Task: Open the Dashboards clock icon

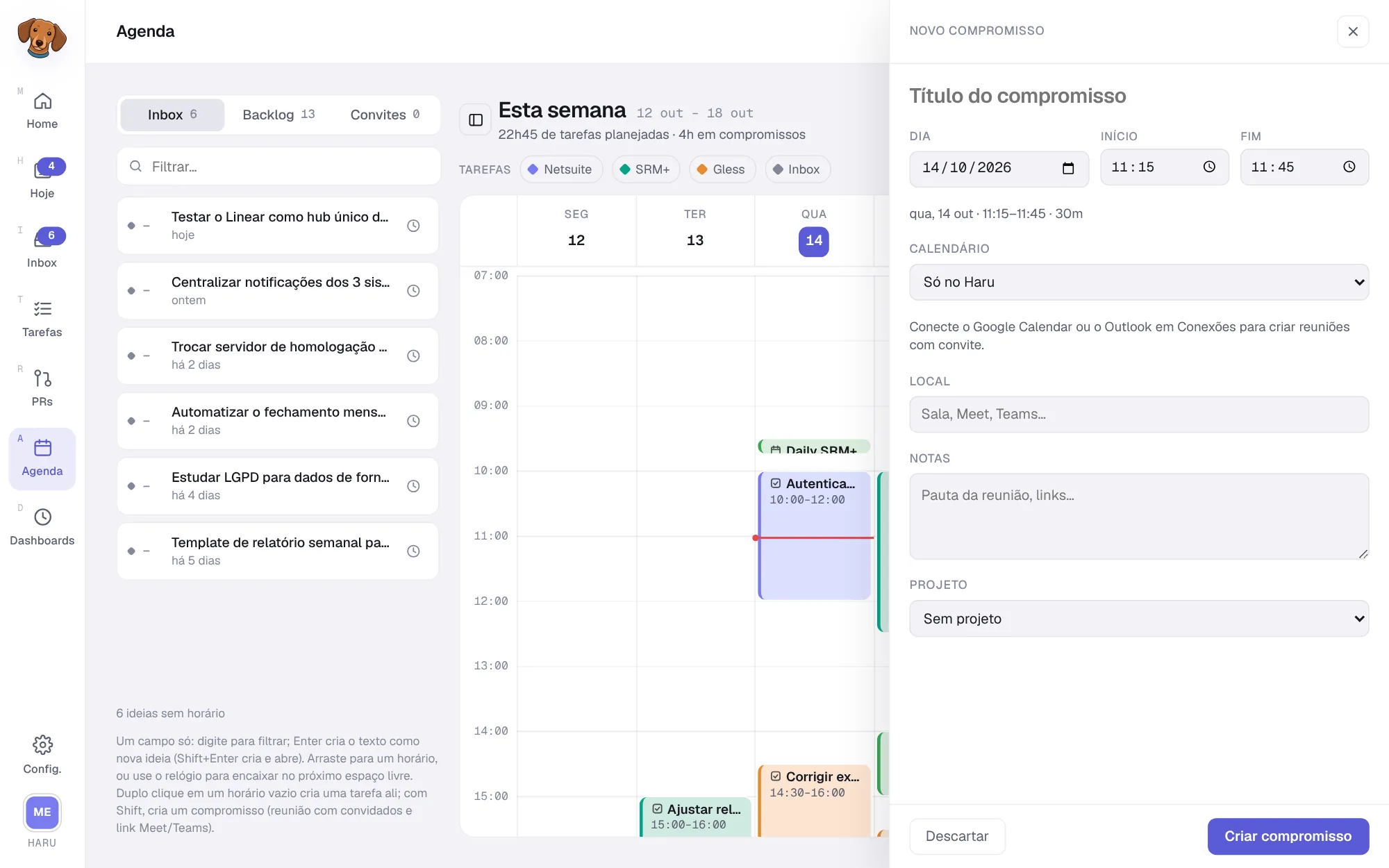Action: pyautogui.click(x=42, y=517)
